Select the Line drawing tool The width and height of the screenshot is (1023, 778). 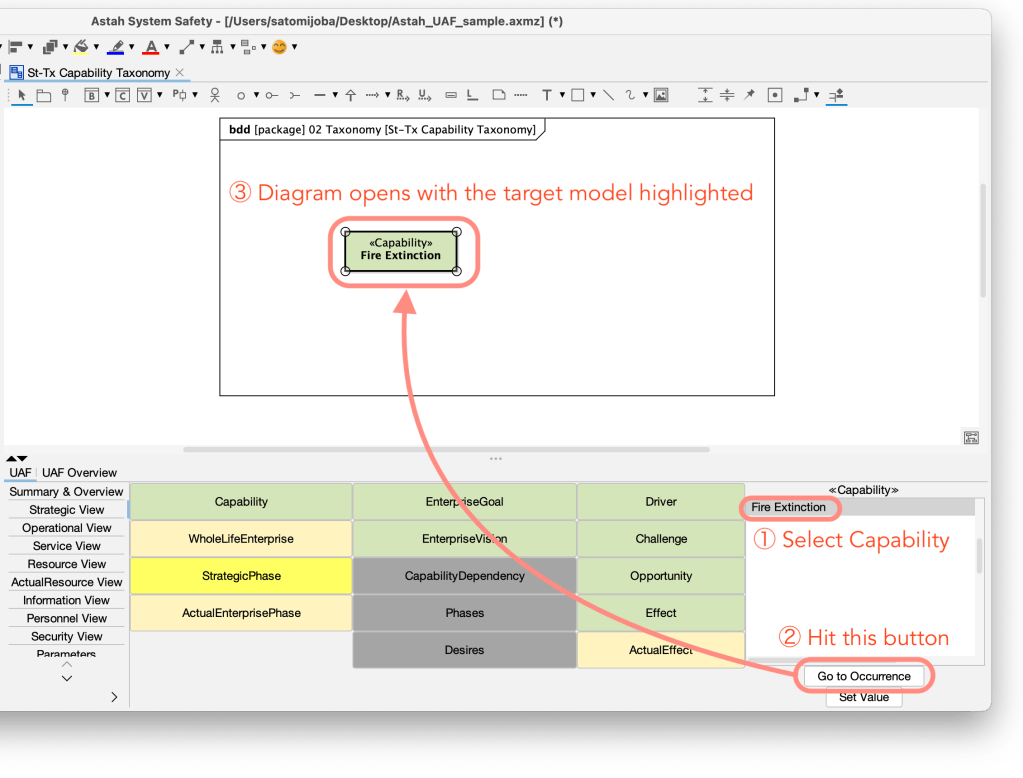[608, 95]
